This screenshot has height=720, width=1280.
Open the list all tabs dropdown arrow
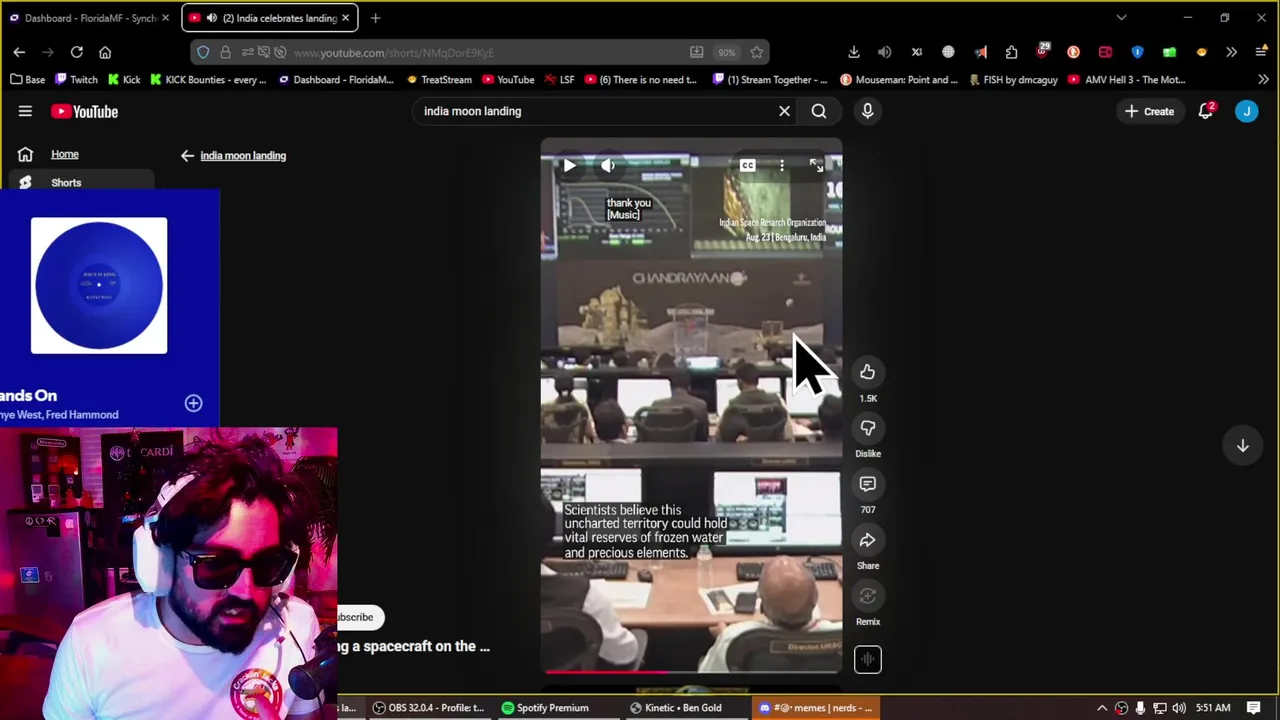click(1121, 18)
